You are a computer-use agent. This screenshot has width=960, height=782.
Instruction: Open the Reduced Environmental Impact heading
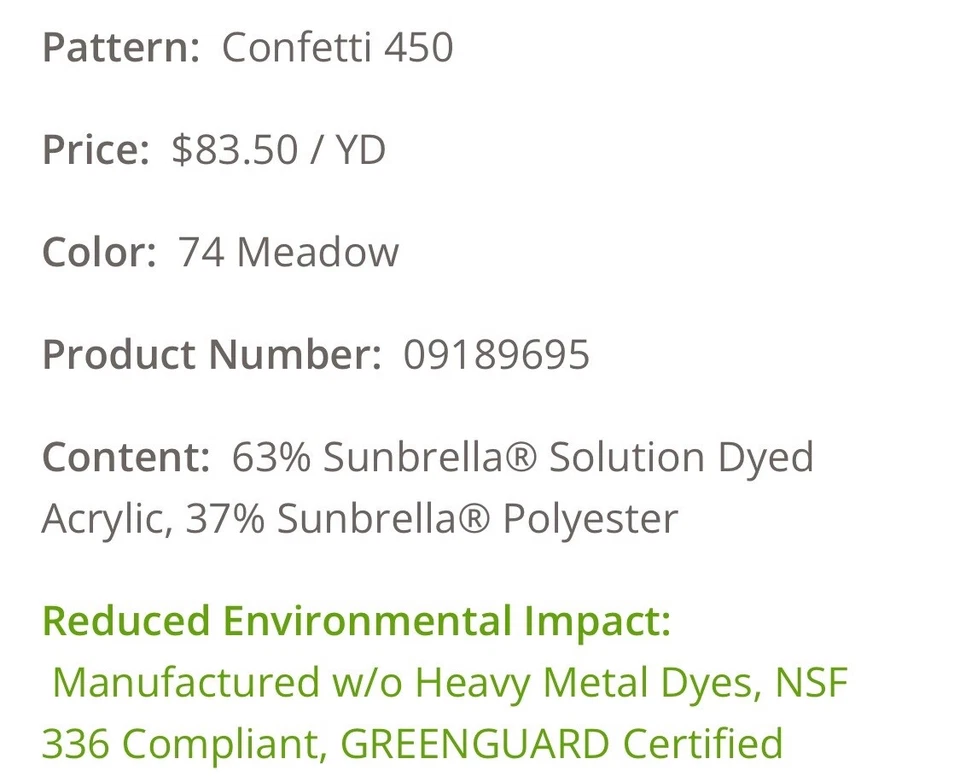coord(356,622)
